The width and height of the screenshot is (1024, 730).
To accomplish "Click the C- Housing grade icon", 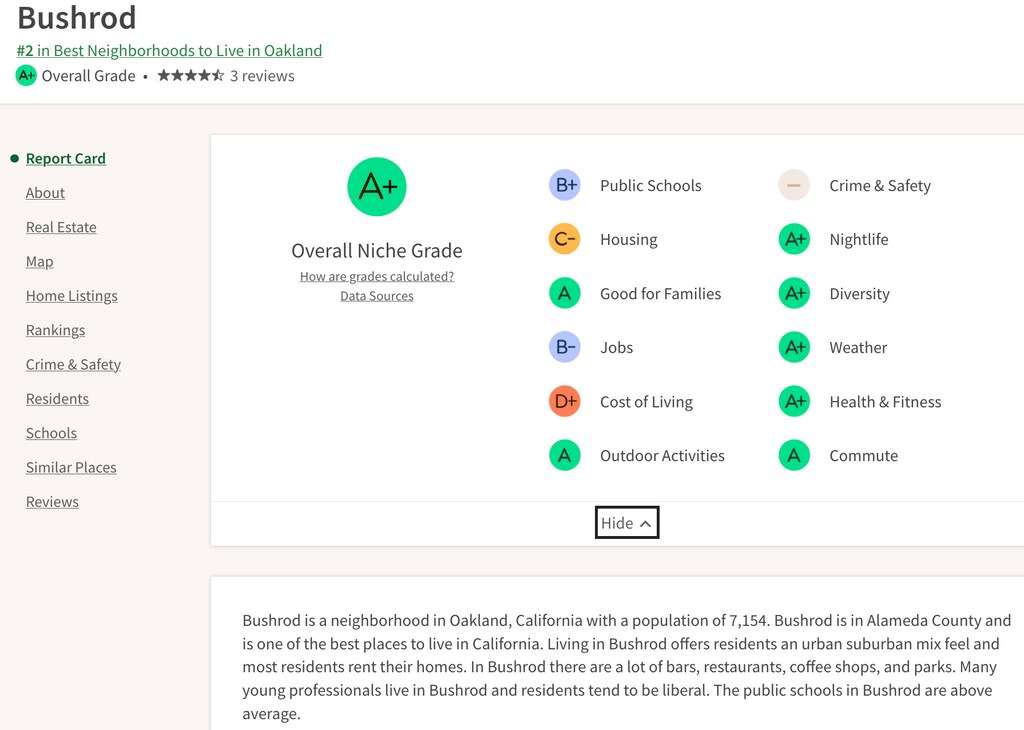I will (565, 240).
